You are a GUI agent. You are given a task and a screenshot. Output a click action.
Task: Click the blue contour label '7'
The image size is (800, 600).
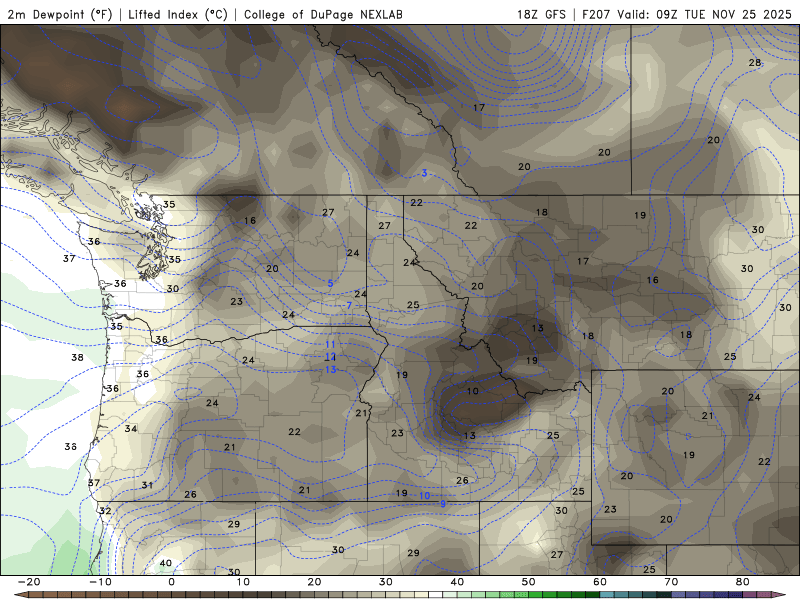[x=349, y=305]
